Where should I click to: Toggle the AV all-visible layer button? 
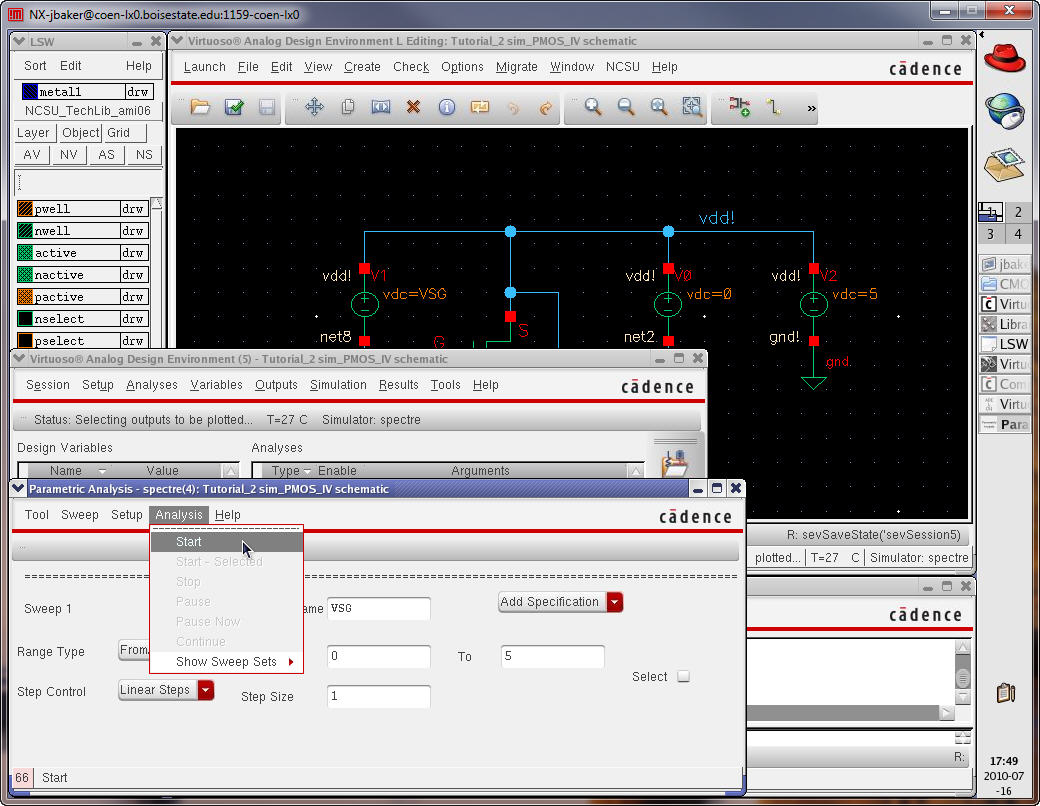pos(32,155)
